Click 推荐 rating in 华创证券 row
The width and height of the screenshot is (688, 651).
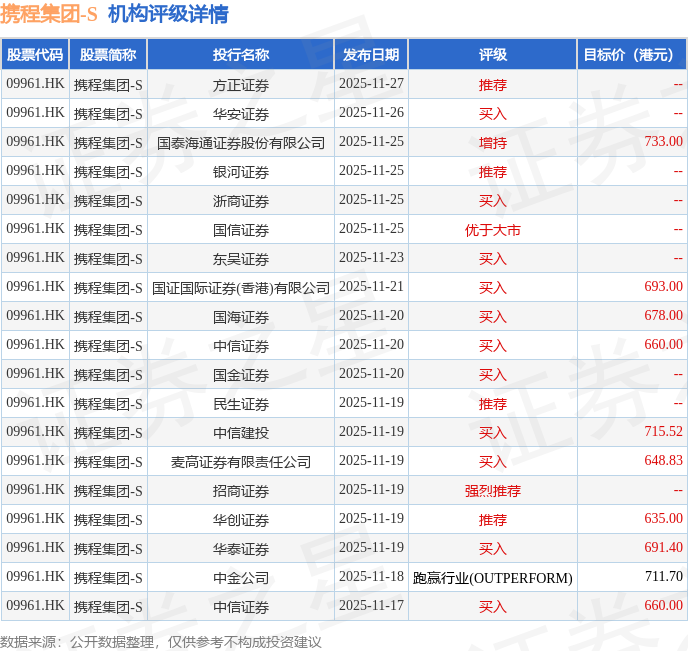point(493,520)
